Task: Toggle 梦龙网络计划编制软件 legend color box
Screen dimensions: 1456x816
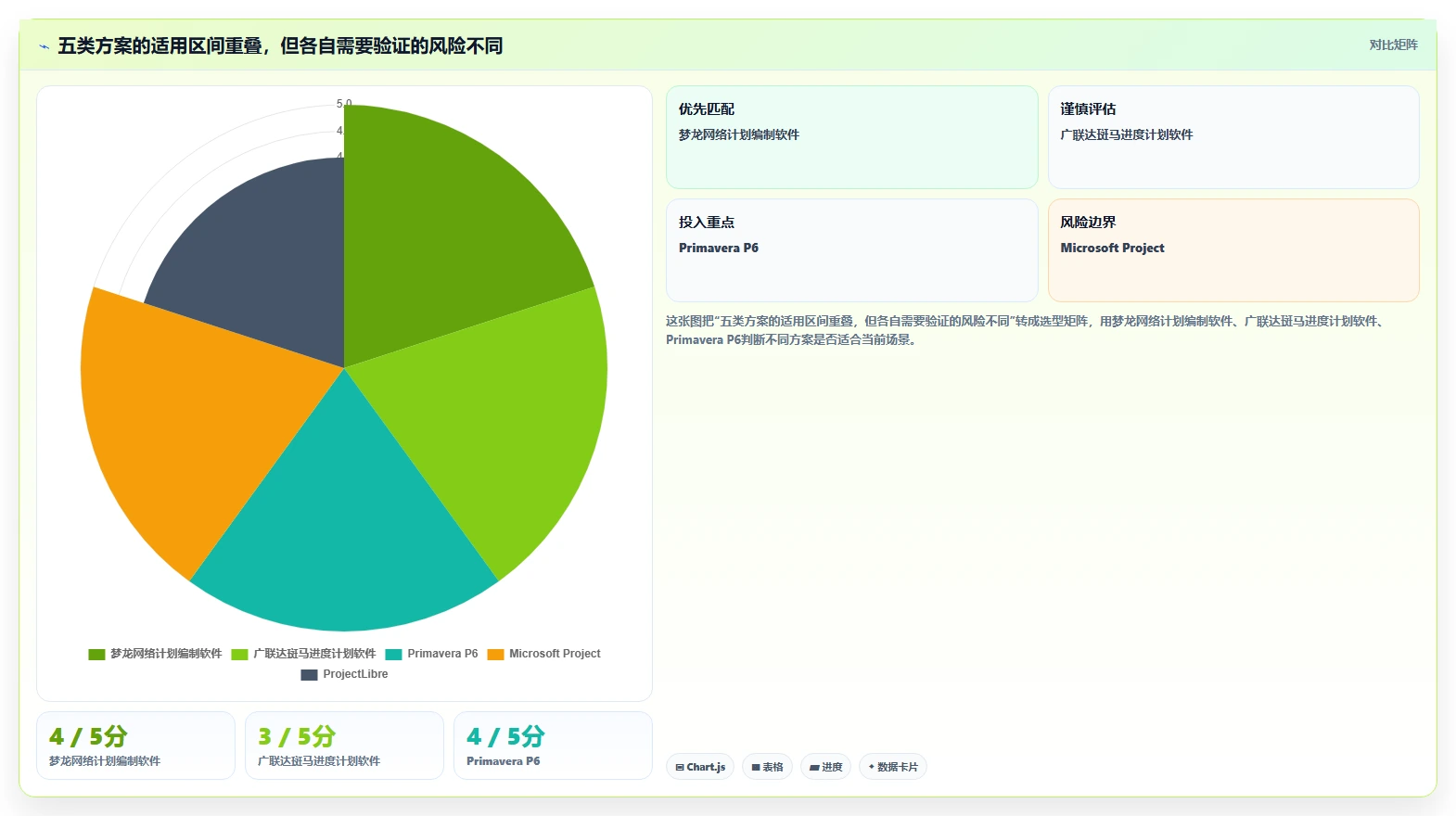Action: pos(96,655)
